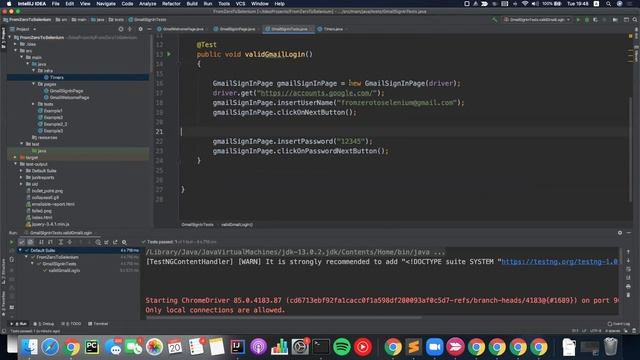Click the Wi-Fi icon in the menu bar
This screenshot has width=640, height=360.
[524, 4]
